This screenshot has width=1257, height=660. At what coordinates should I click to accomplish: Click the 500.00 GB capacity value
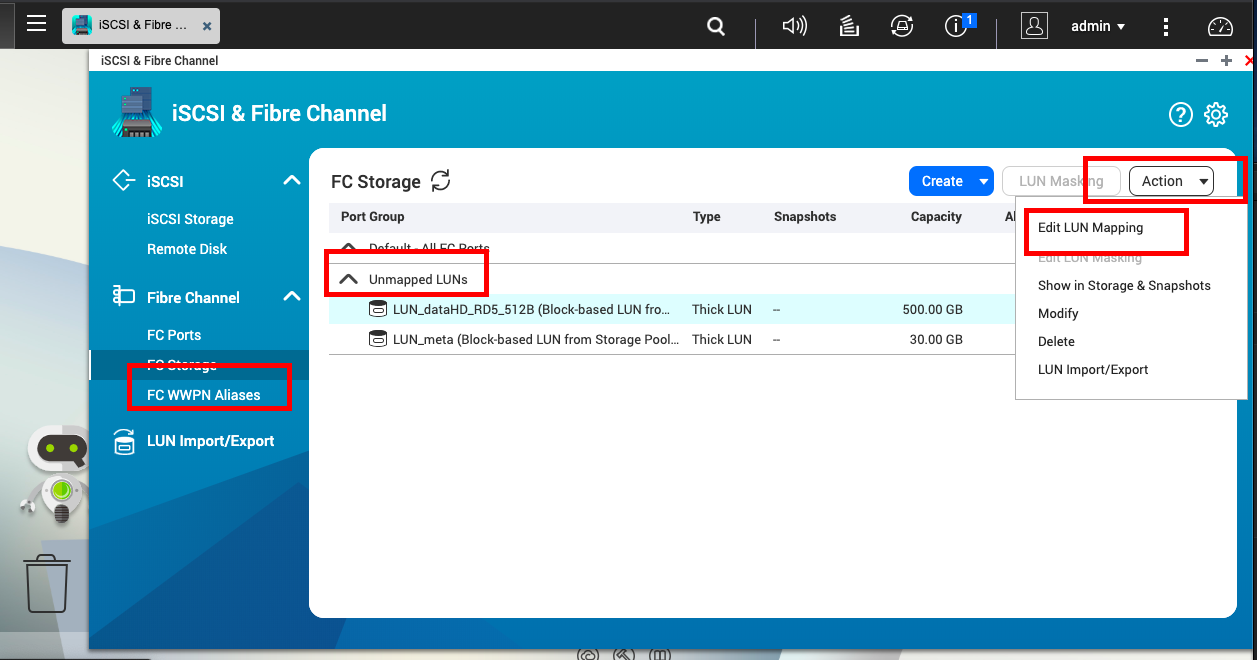(x=932, y=309)
